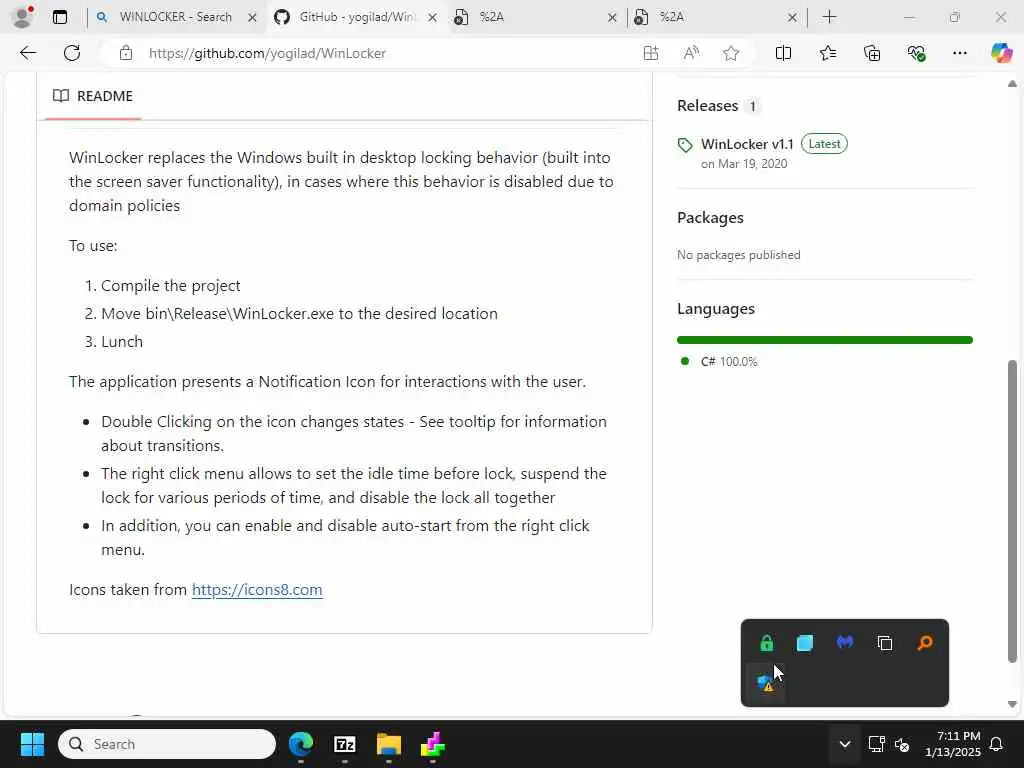Open Settings and more ellipsis menu
Screen dimensions: 1024x768
click(959, 53)
